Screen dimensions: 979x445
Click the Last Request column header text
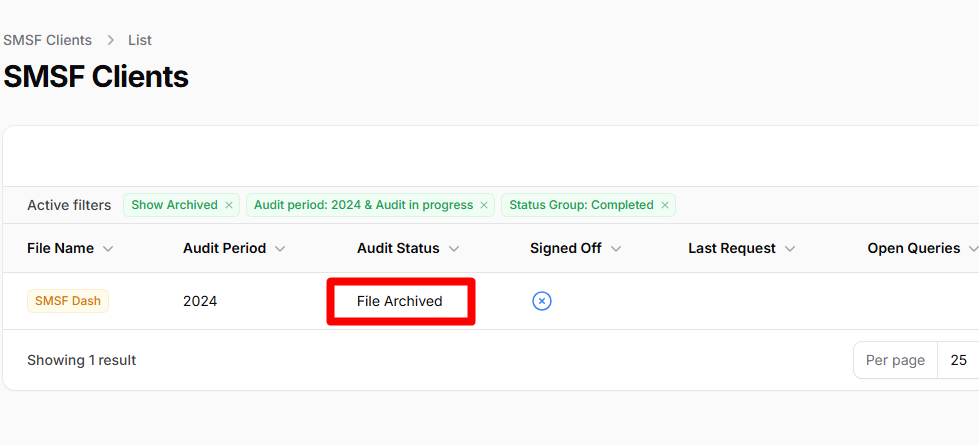click(x=732, y=248)
